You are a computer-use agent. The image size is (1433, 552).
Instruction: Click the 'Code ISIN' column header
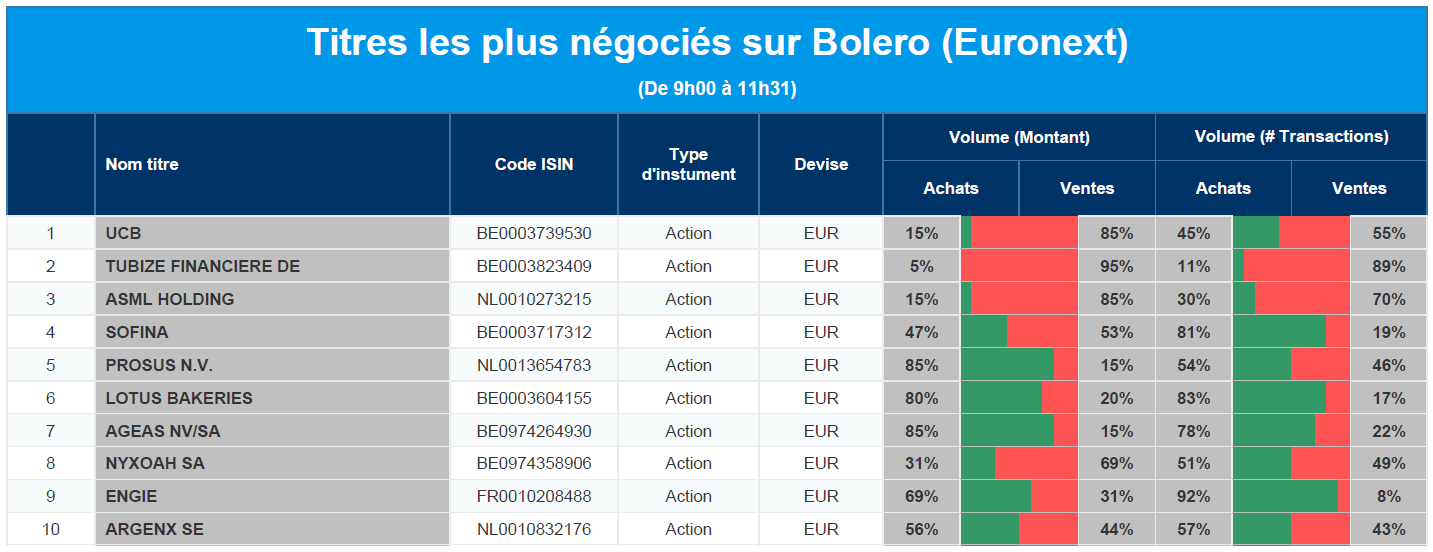point(534,164)
